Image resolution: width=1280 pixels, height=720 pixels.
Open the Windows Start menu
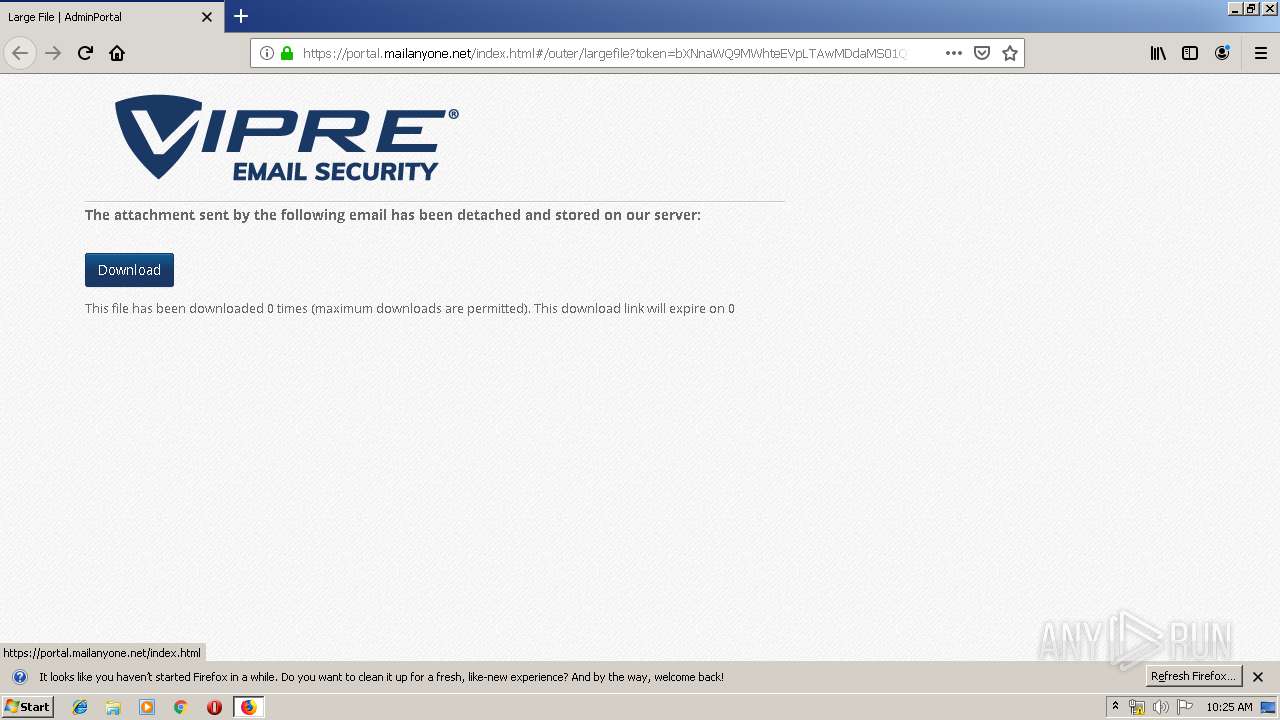click(27, 707)
